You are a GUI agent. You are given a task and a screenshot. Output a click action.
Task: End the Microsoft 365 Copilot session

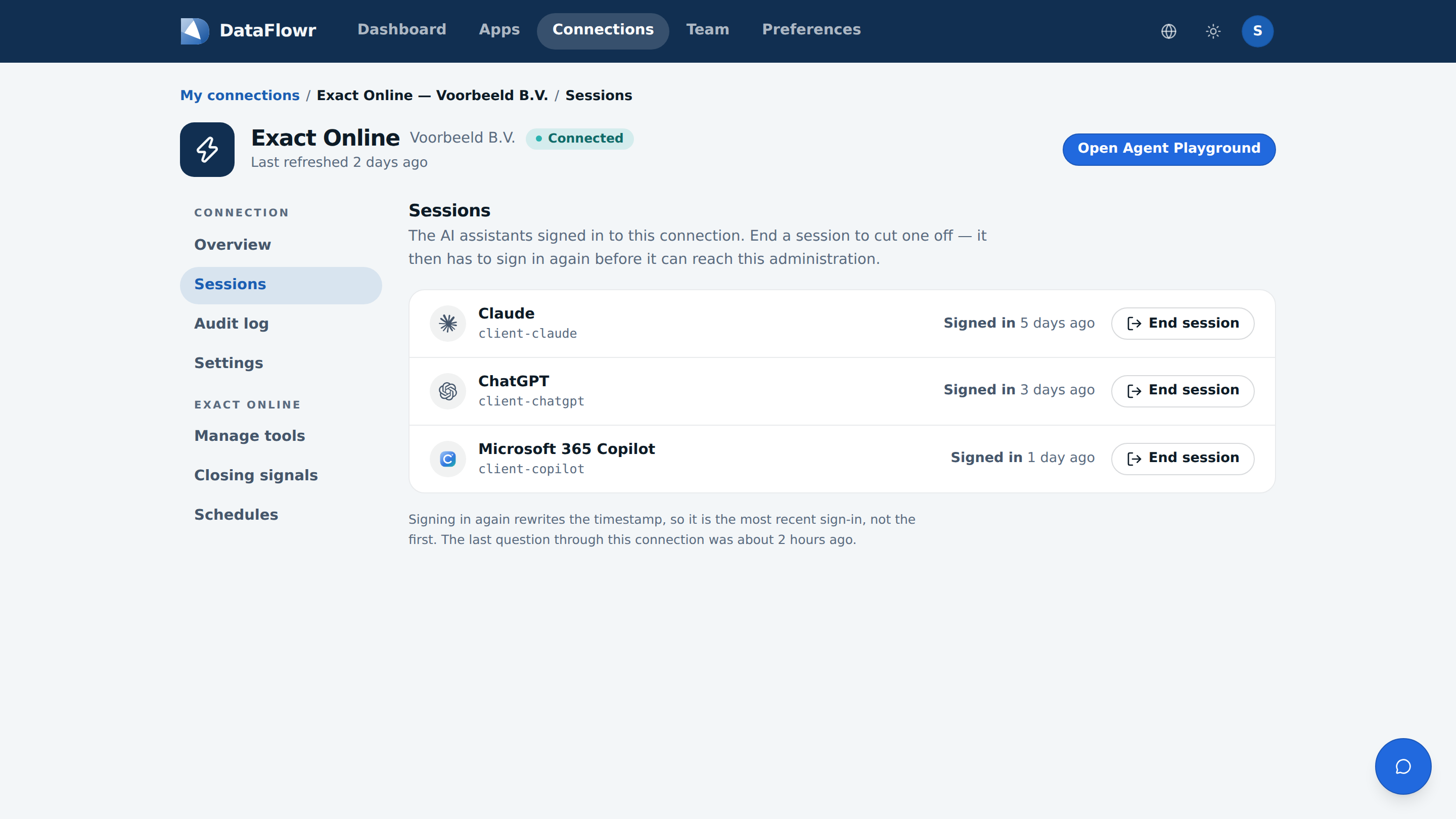coord(1182,459)
